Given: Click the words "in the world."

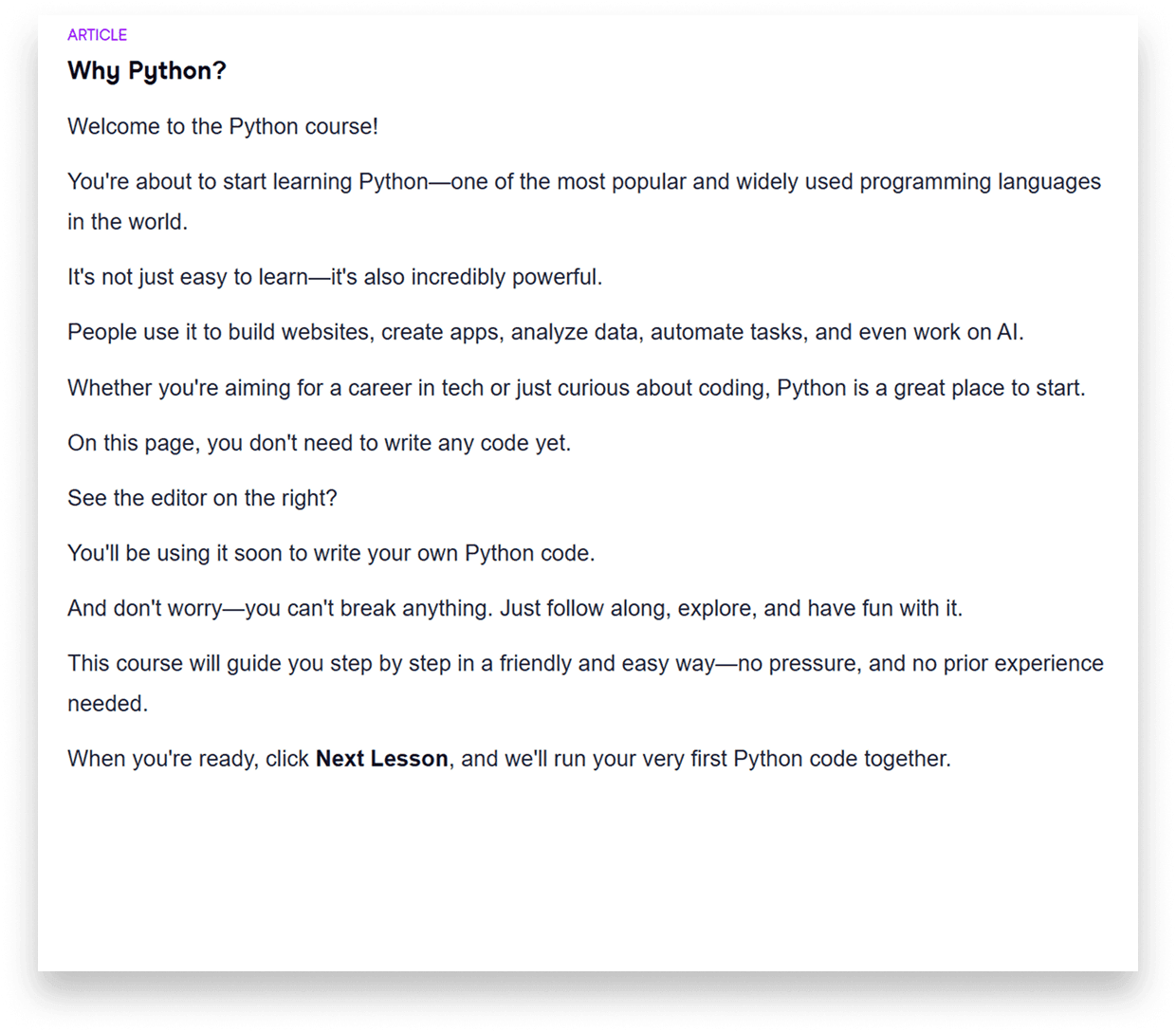Looking at the screenshot, I should click(x=127, y=222).
